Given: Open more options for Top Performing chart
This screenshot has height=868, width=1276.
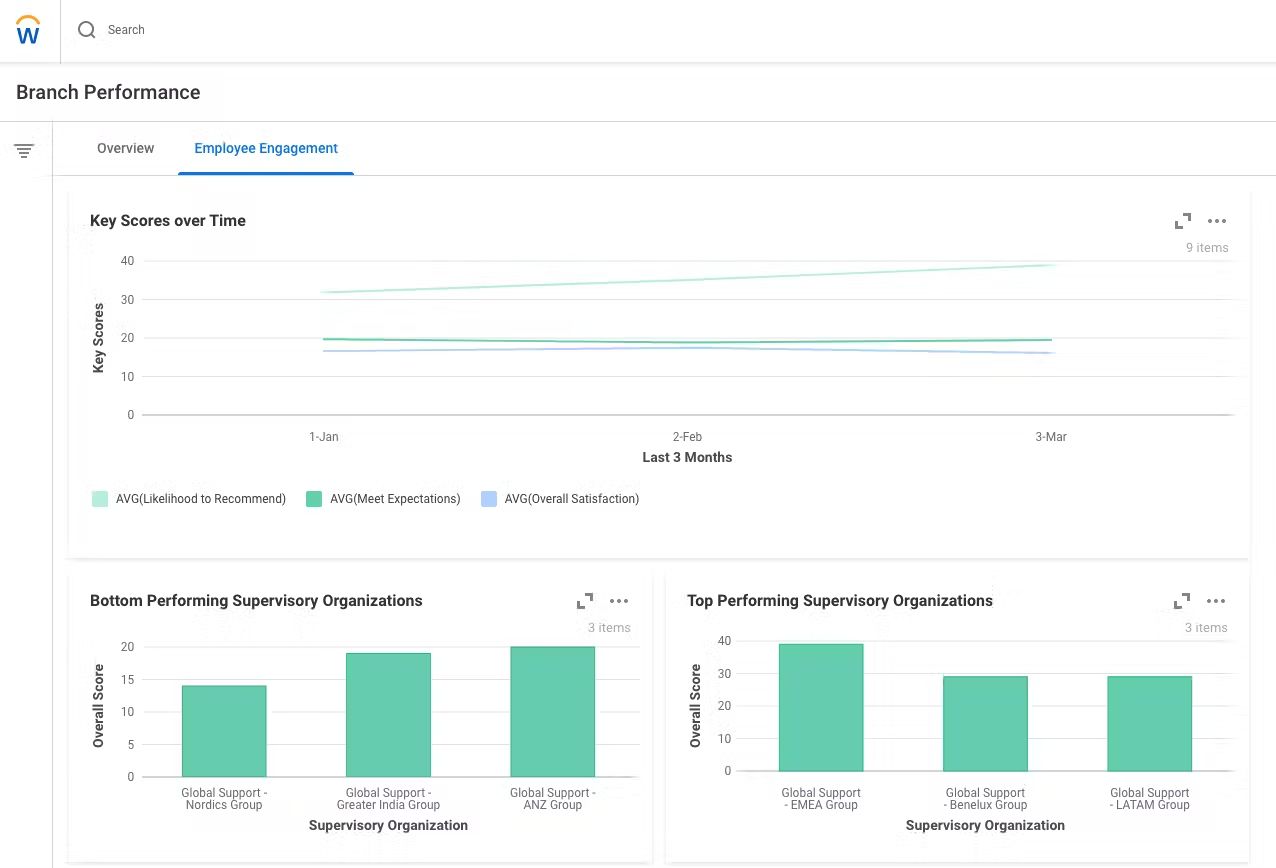Looking at the screenshot, I should [1216, 601].
